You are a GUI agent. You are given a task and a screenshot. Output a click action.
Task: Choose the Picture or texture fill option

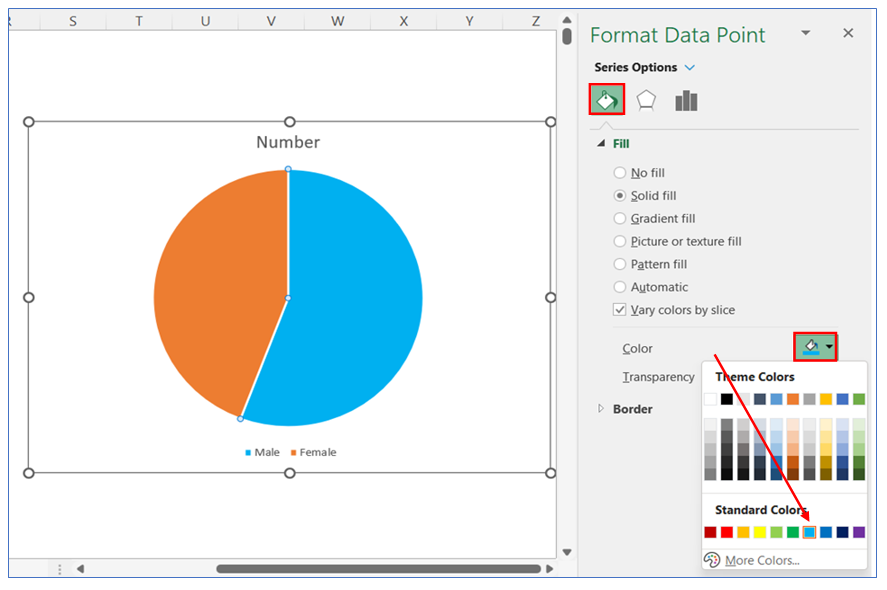(620, 242)
